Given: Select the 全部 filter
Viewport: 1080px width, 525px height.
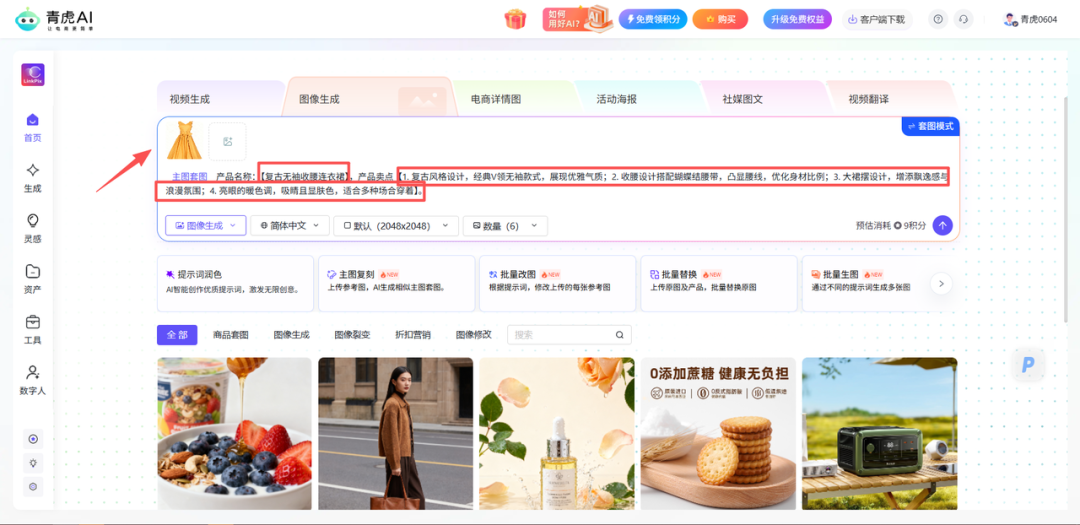Looking at the screenshot, I should [x=177, y=335].
